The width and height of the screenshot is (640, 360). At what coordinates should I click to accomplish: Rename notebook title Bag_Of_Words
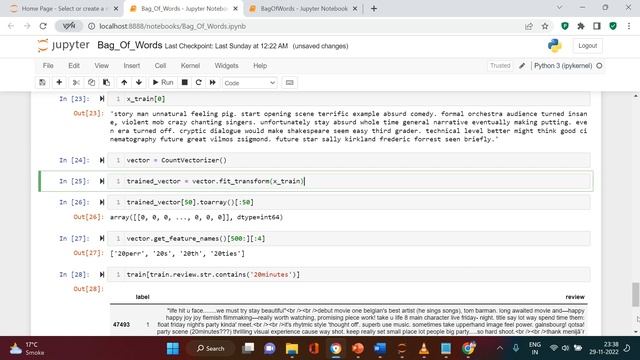(129, 45)
